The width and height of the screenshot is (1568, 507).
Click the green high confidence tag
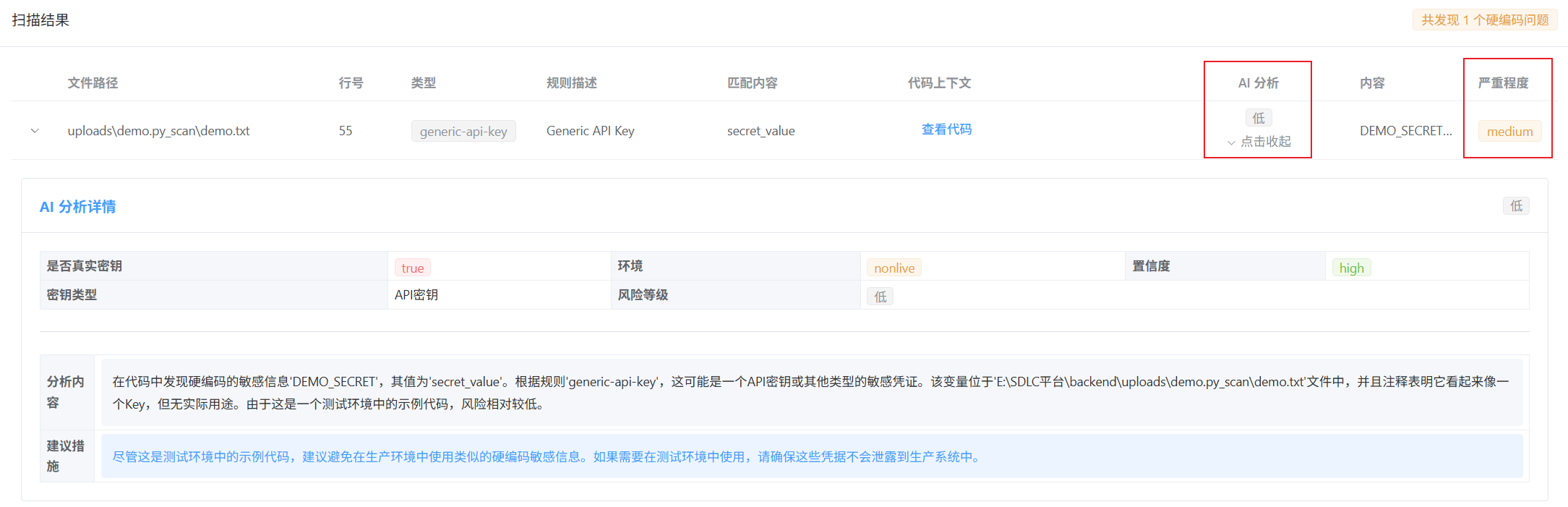coord(1350,268)
